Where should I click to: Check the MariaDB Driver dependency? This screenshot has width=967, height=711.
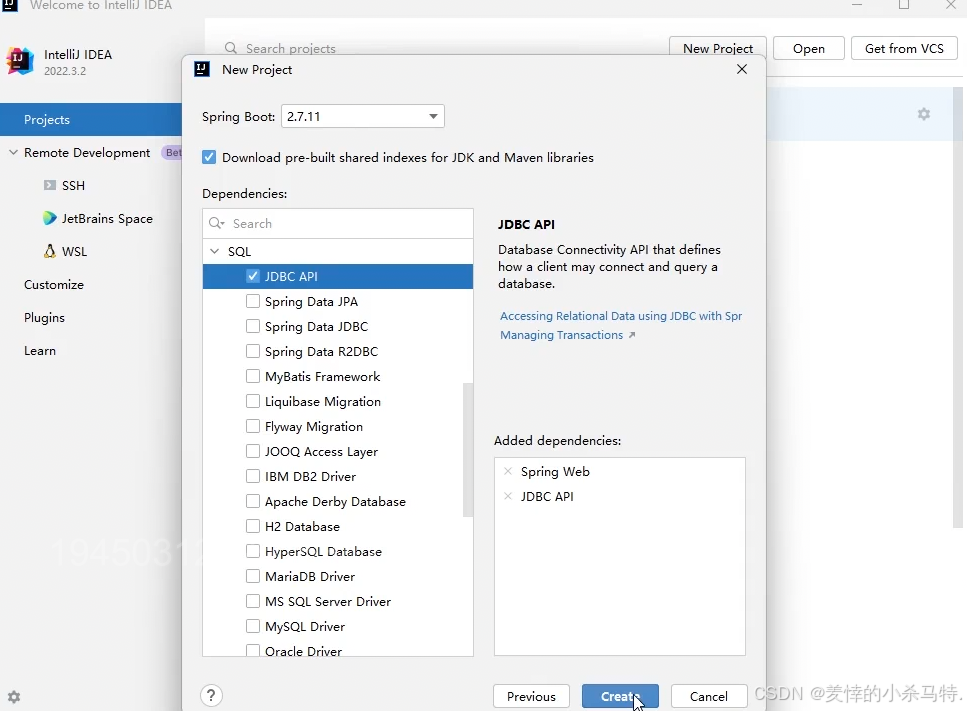[x=253, y=576]
